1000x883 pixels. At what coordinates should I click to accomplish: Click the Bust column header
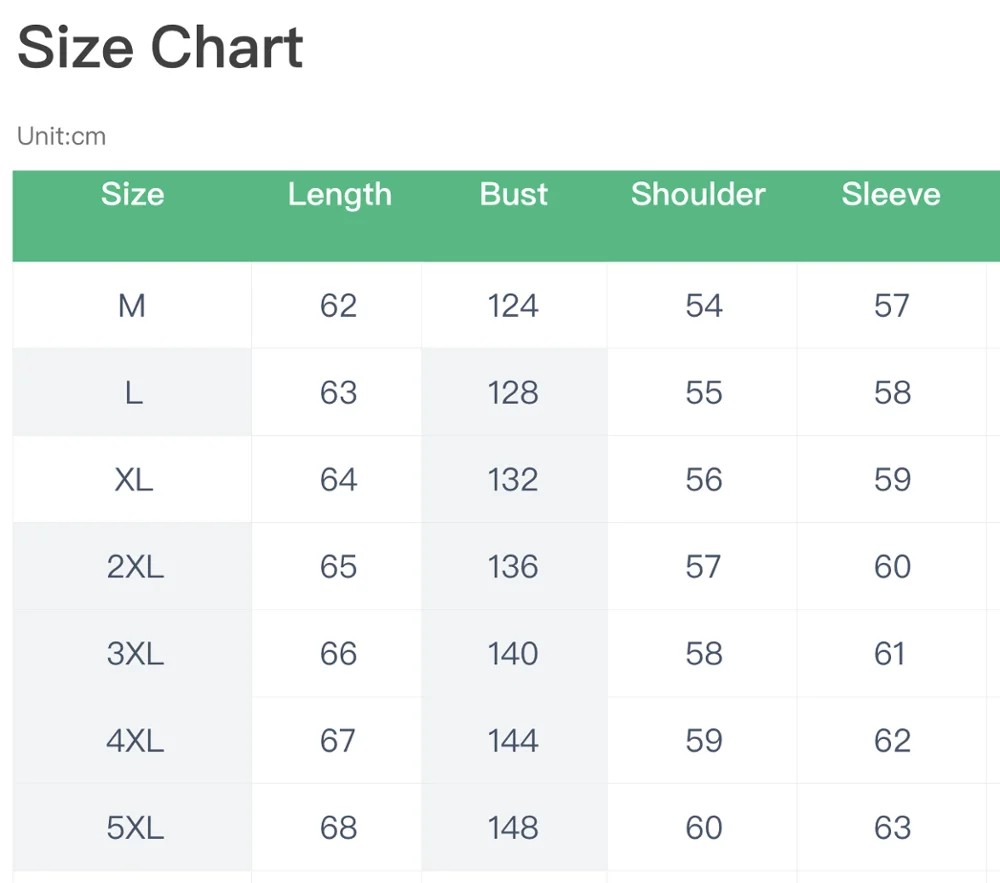coord(513,194)
